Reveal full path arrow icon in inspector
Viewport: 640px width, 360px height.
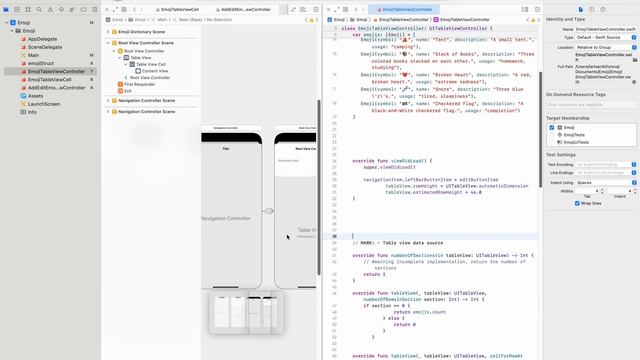point(634,82)
